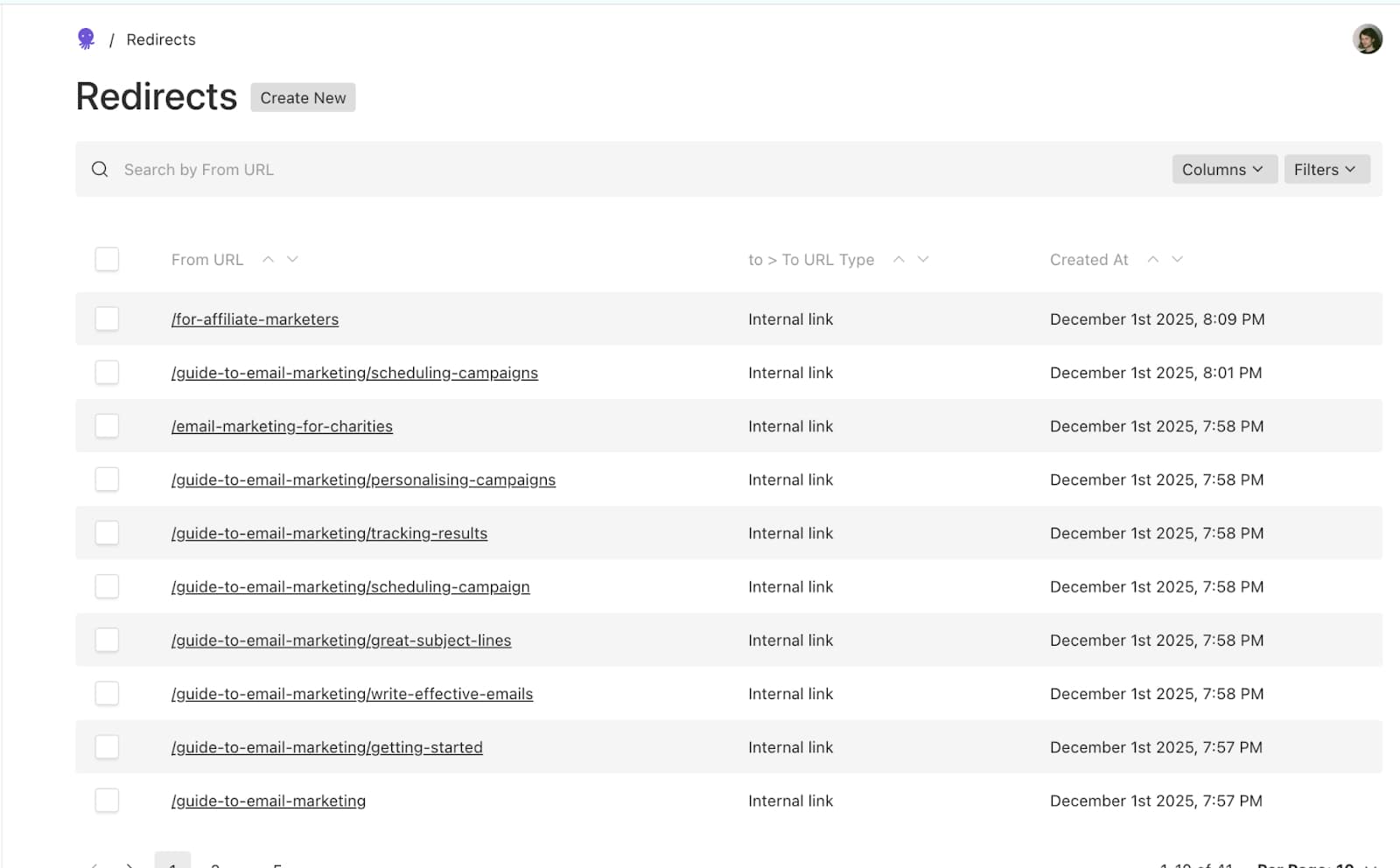The width and height of the screenshot is (1400, 868).
Task: Sort Created At descending arrow
Action: (1178, 259)
